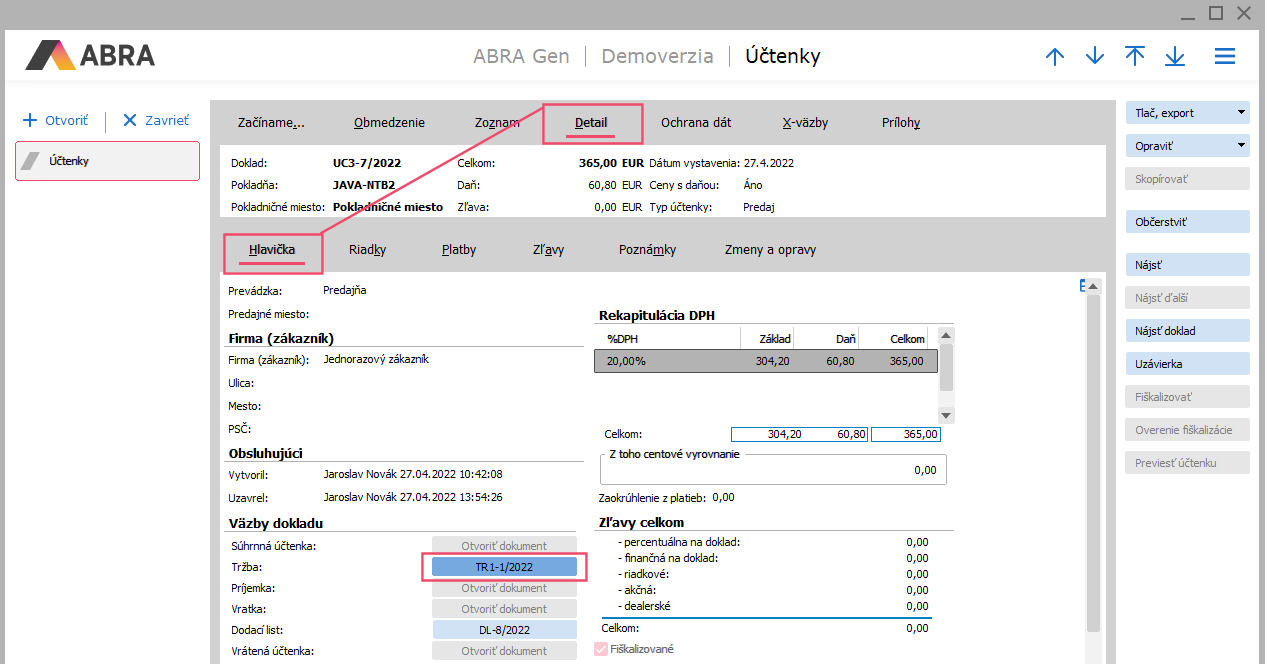1265x664 pixels.
Task: Click the down arrow navigation icon
Action: click(x=1095, y=56)
